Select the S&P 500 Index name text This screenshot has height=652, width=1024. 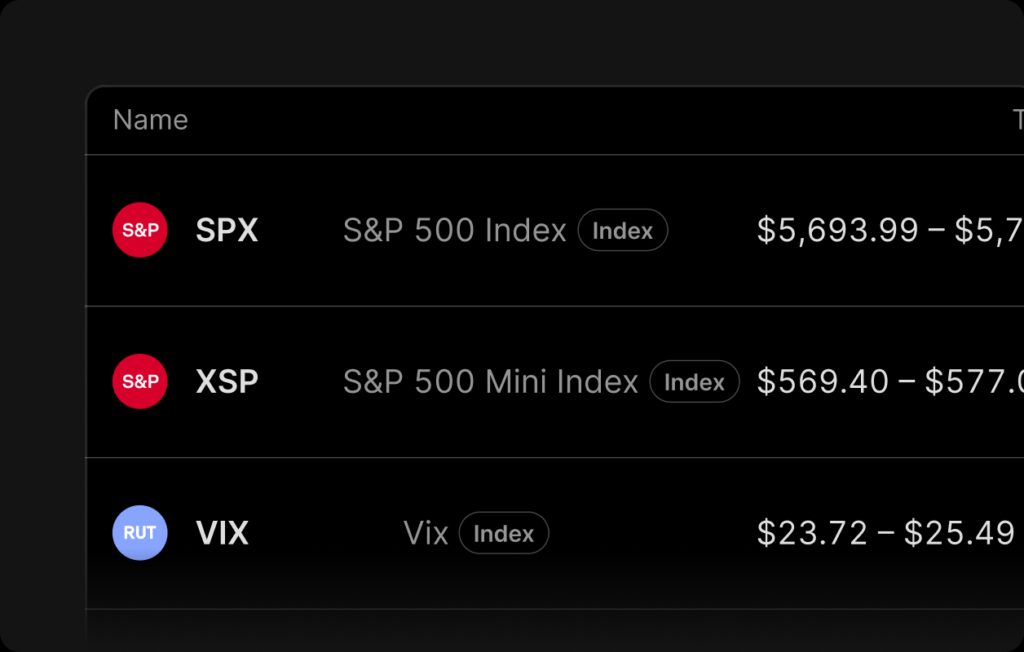455,230
